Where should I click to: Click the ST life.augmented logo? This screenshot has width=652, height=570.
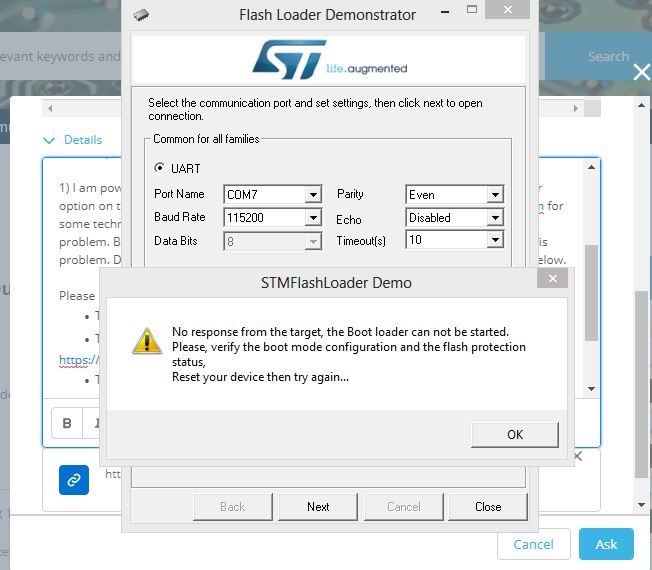click(x=329, y=59)
